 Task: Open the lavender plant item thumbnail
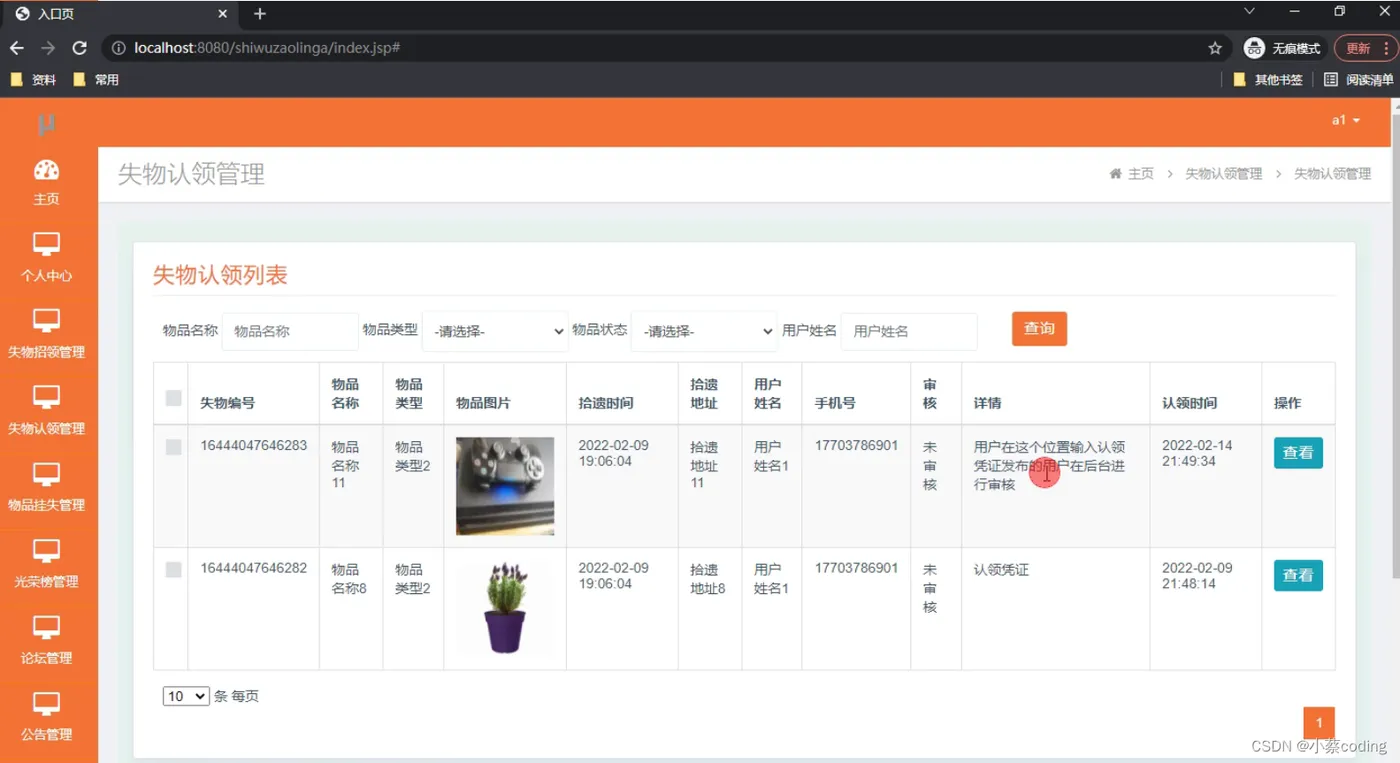(x=505, y=608)
